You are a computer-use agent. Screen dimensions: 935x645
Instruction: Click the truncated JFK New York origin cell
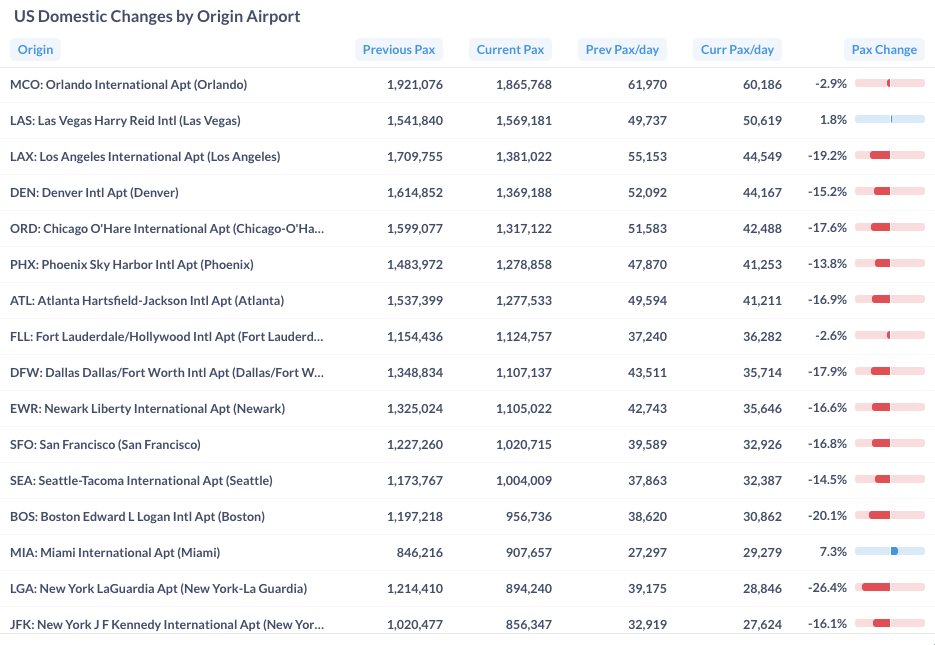point(167,625)
